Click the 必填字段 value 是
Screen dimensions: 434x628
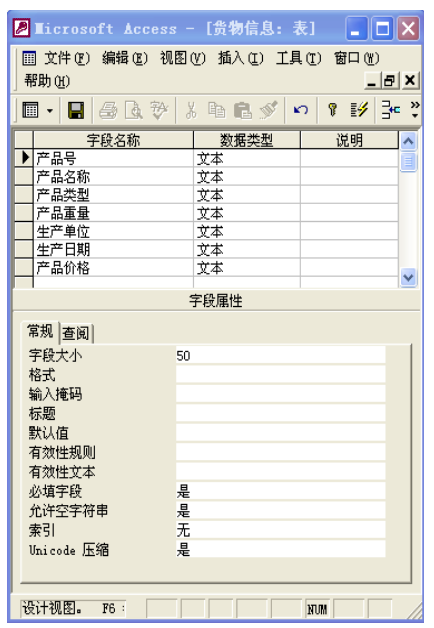pos(281,491)
